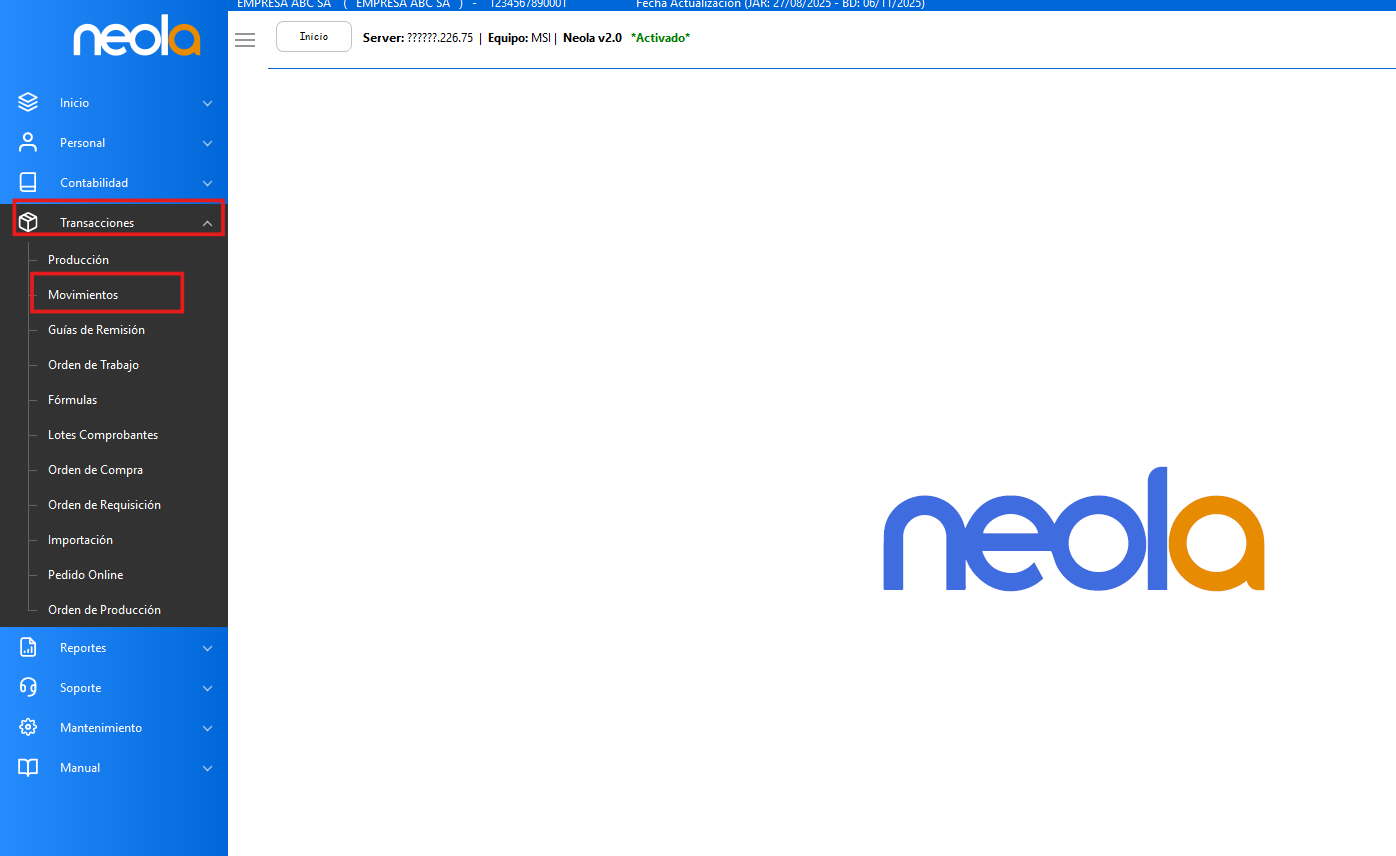Collapse the Transacciones section chevron
The height and width of the screenshot is (856, 1396).
click(207, 223)
